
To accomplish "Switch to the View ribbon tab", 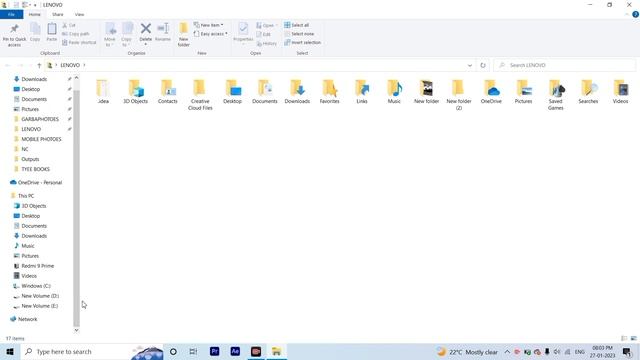I will 79,15.
